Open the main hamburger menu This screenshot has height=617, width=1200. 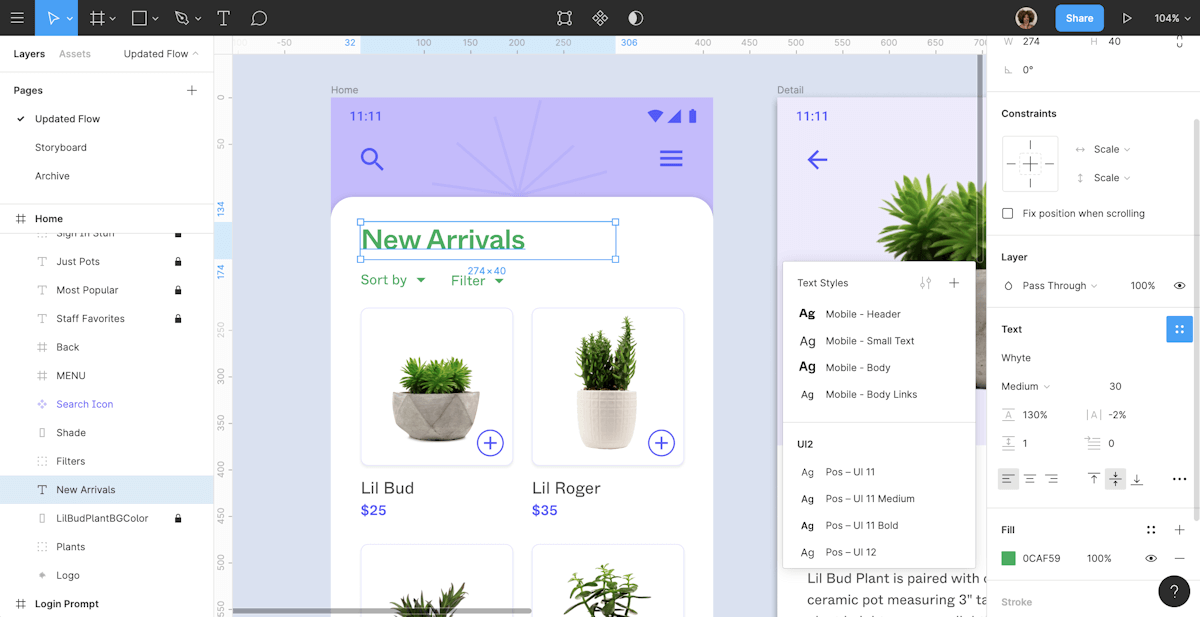[17, 18]
